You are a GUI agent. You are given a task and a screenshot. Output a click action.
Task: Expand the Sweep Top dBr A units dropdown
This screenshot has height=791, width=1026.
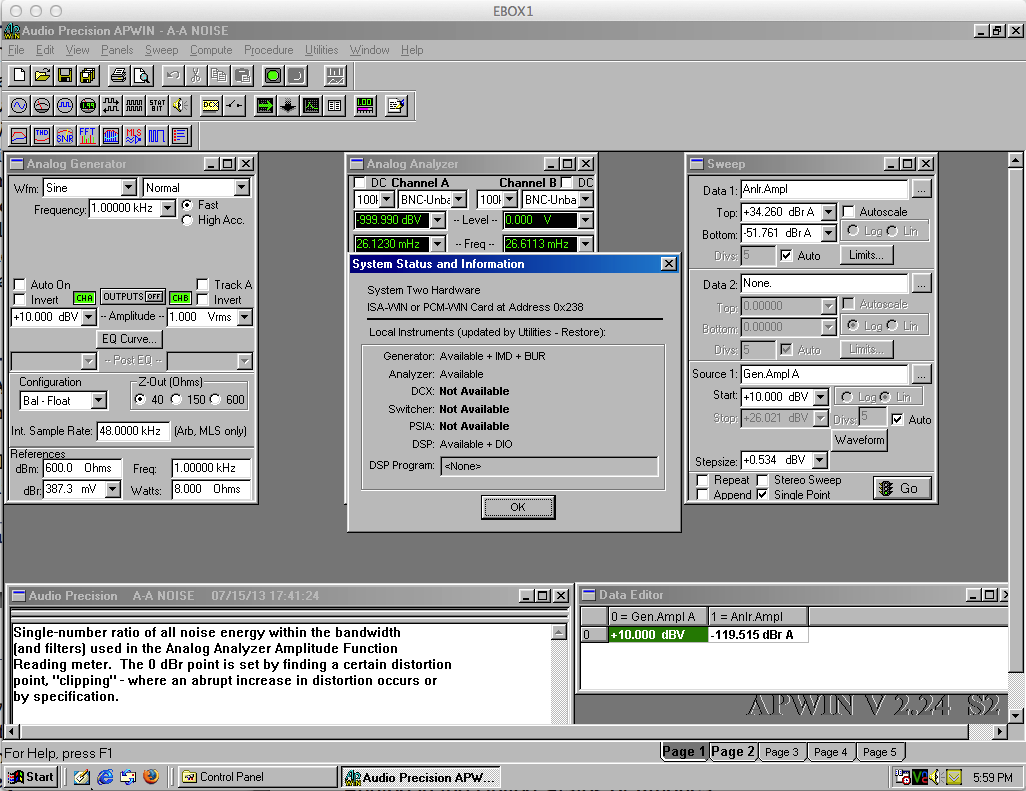point(829,212)
